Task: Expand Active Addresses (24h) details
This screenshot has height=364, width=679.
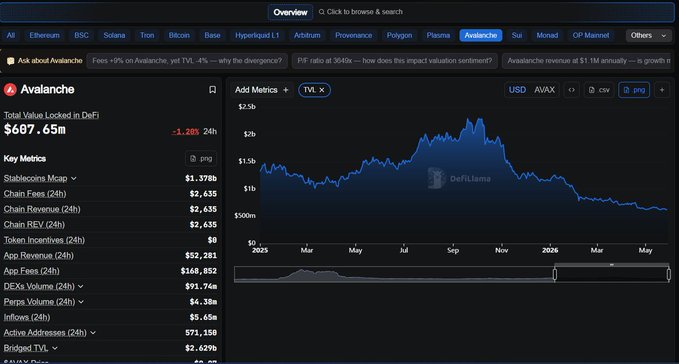Action: pos(93,333)
